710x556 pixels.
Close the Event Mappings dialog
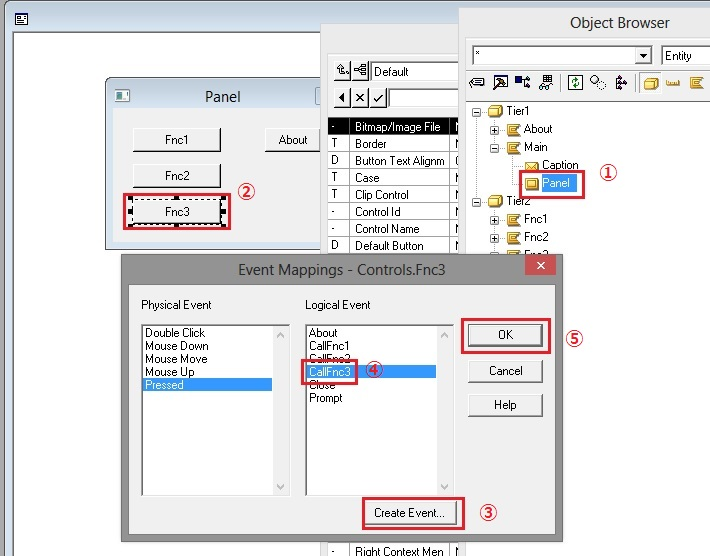click(541, 265)
